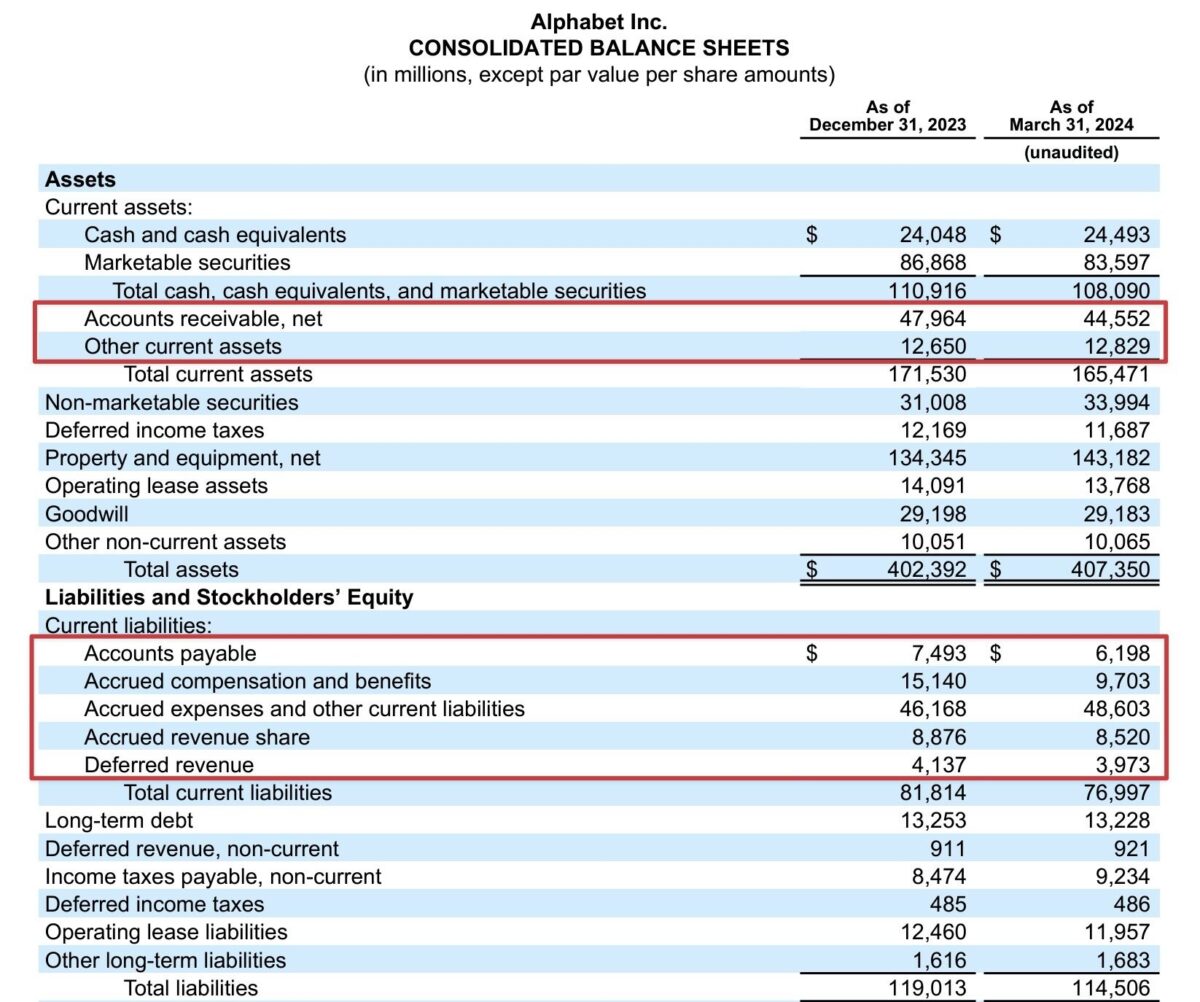Image resolution: width=1200 pixels, height=1002 pixels.
Task: Select the Alphabet Inc. title heading
Action: tap(597, 20)
